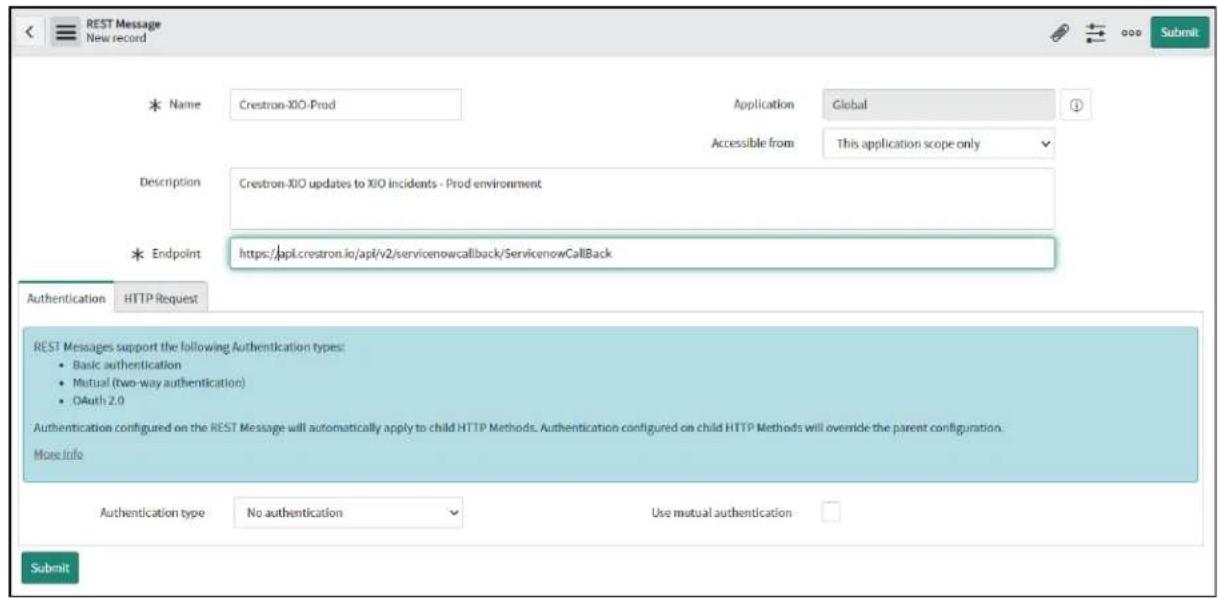The width and height of the screenshot is (1218, 598).
Task: Click the Basic authentication bullet text
Action: [x=126, y=365]
